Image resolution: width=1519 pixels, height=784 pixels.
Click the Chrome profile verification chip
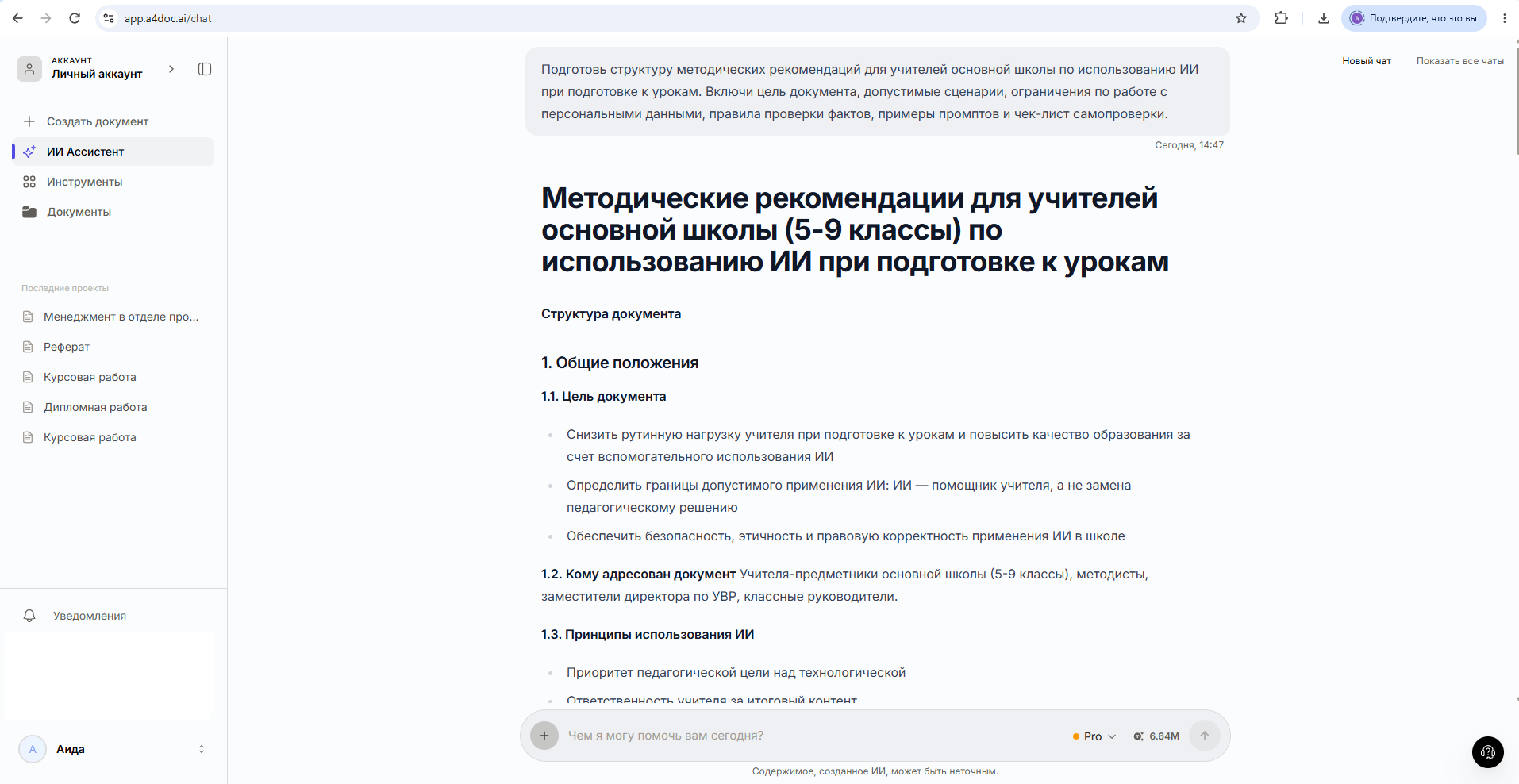tap(1414, 18)
